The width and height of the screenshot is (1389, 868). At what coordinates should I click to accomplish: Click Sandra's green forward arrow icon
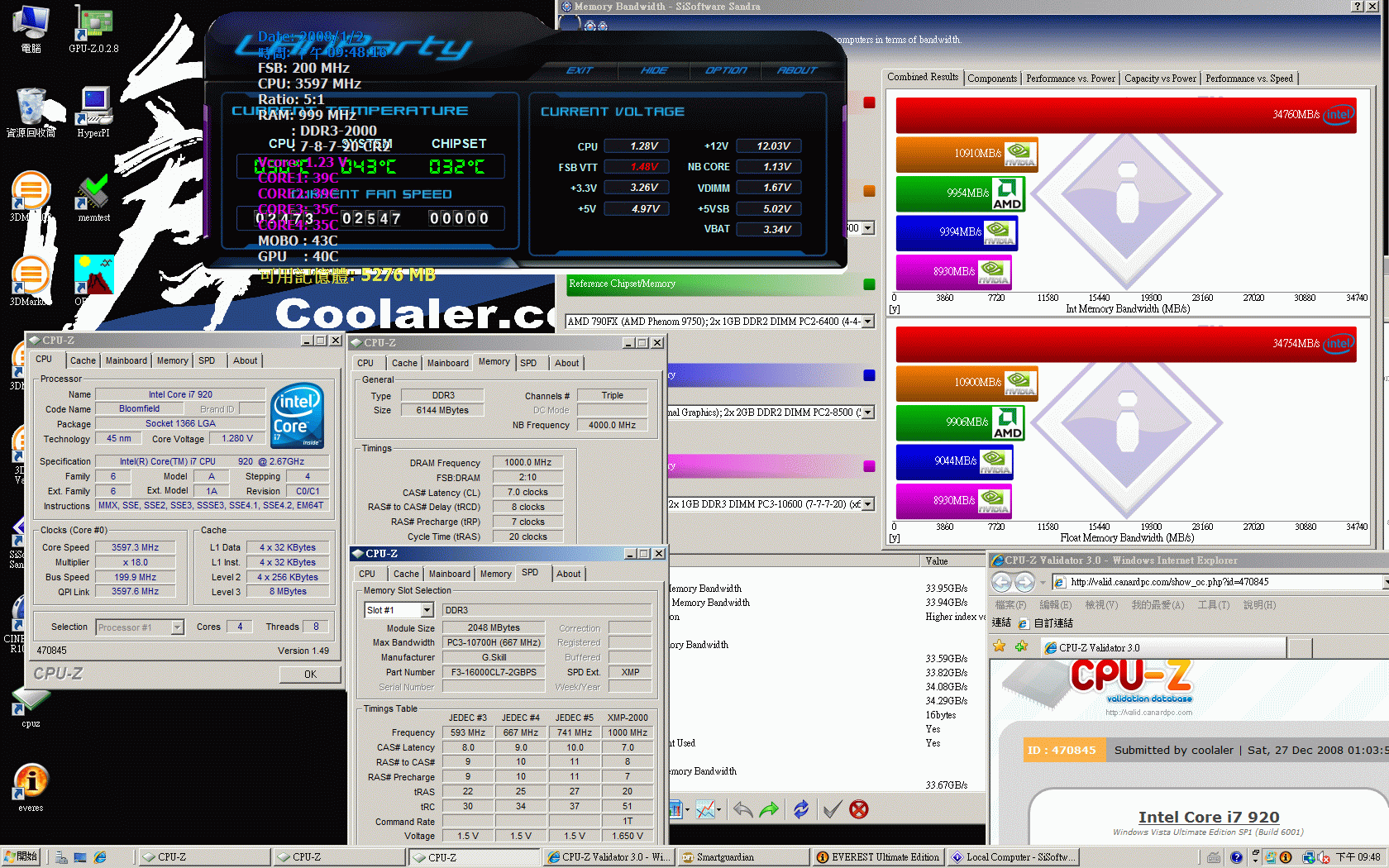769,810
